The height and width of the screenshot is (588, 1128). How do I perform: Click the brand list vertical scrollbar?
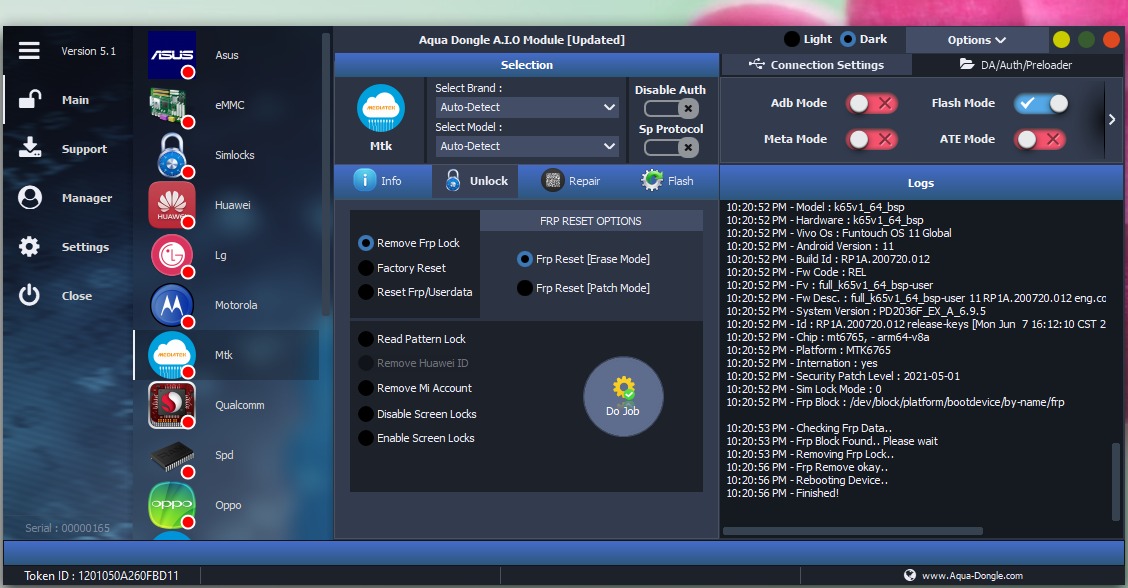(x=326, y=173)
